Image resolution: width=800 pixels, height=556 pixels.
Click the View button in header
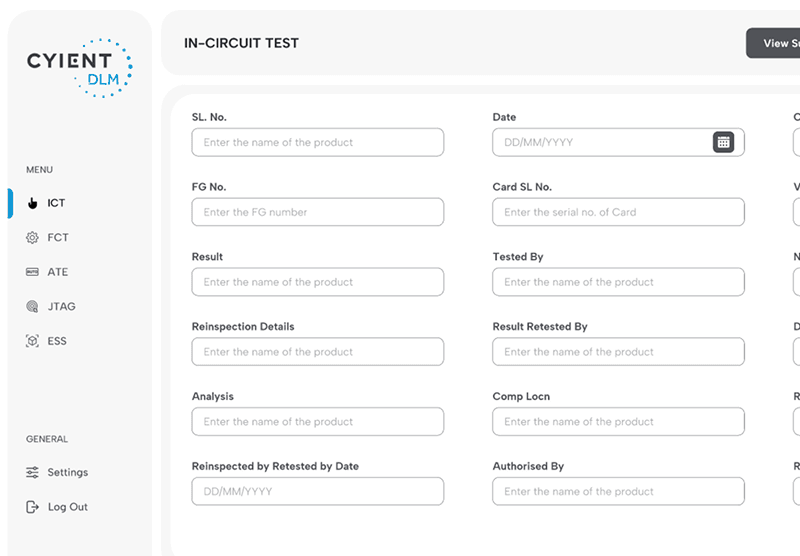(773, 43)
